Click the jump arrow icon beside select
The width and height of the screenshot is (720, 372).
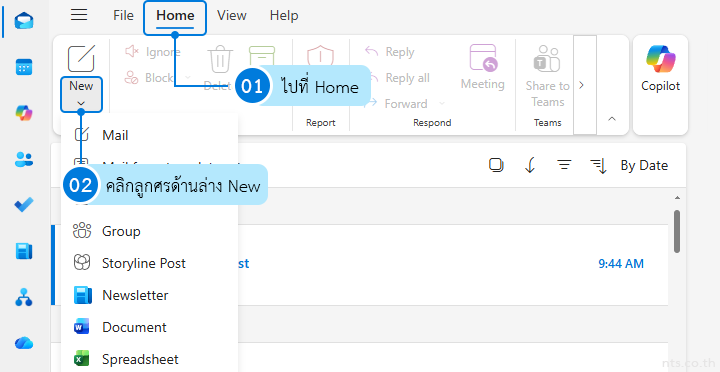click(530, 165)
